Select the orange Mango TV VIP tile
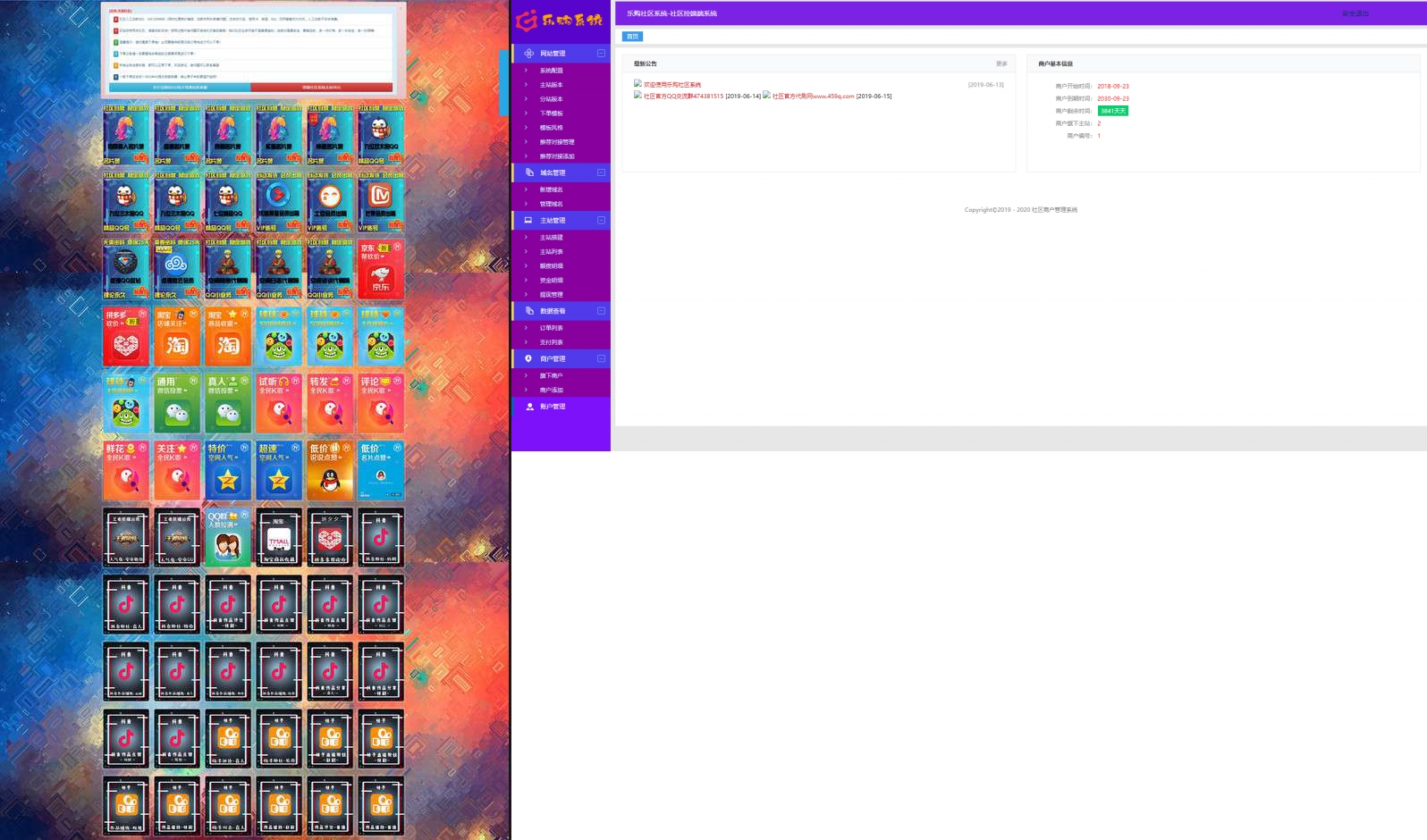Screen dimensions: 1427x840 click(x=381, y=202)
